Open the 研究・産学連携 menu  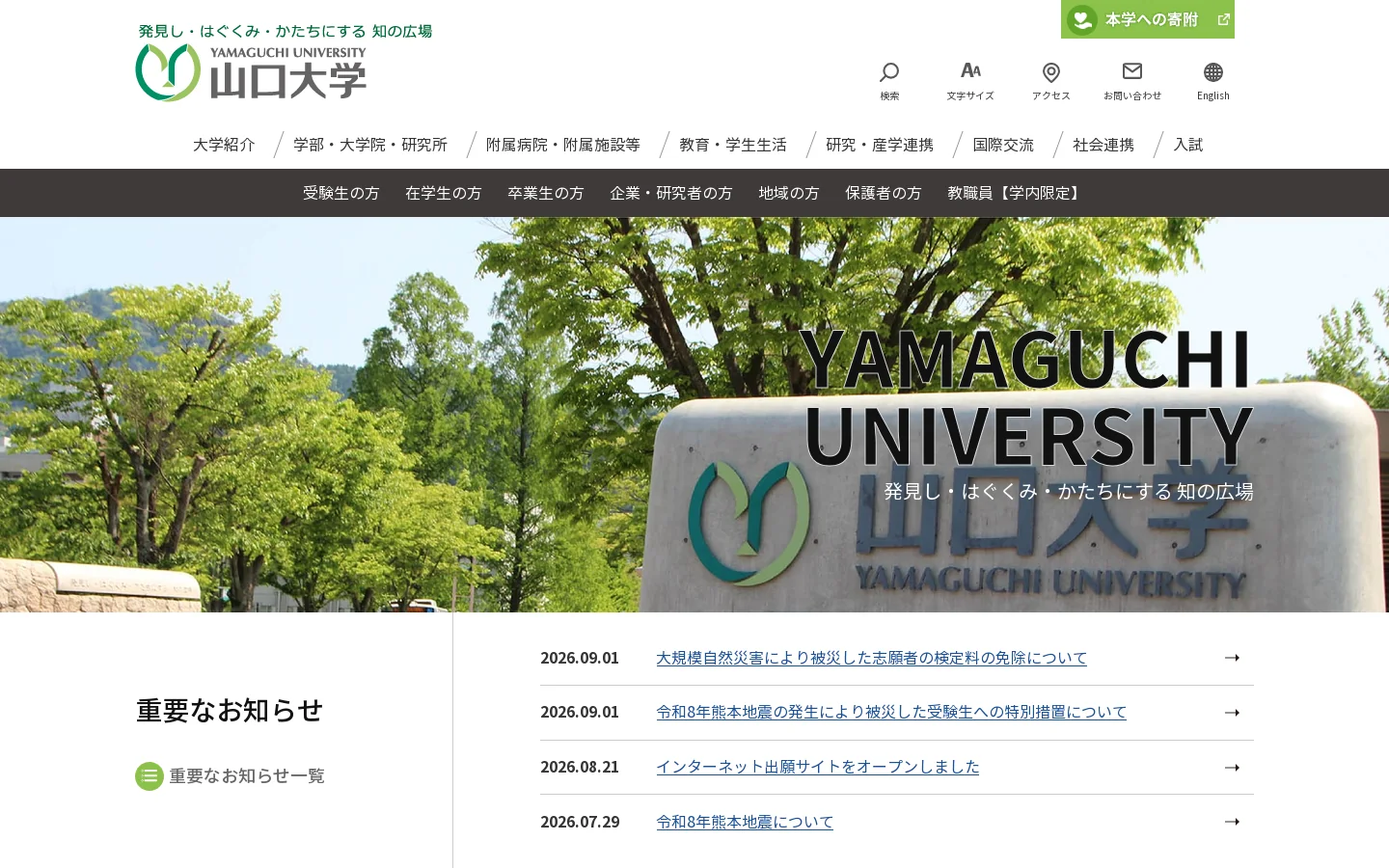coord(880,145)
